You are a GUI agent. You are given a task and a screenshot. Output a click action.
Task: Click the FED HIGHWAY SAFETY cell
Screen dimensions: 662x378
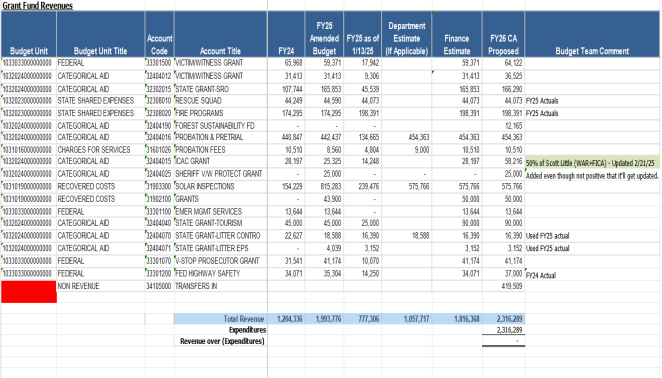[x=220, y=273]
